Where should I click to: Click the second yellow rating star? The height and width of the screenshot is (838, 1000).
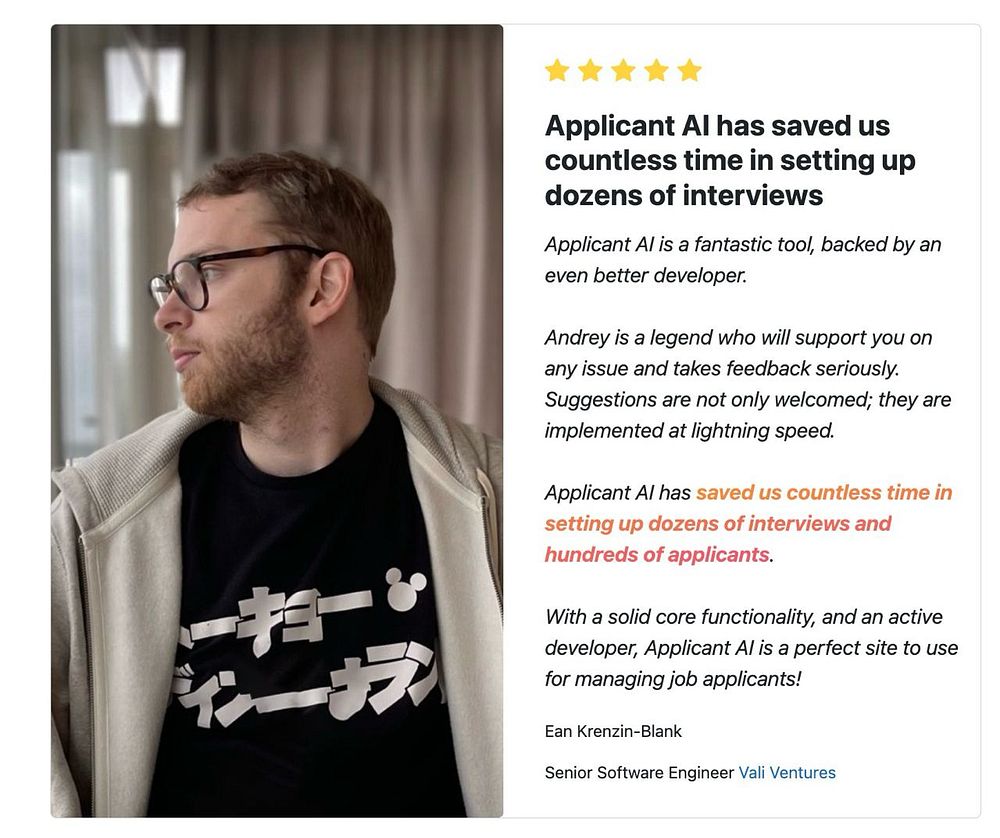point(590,70)
